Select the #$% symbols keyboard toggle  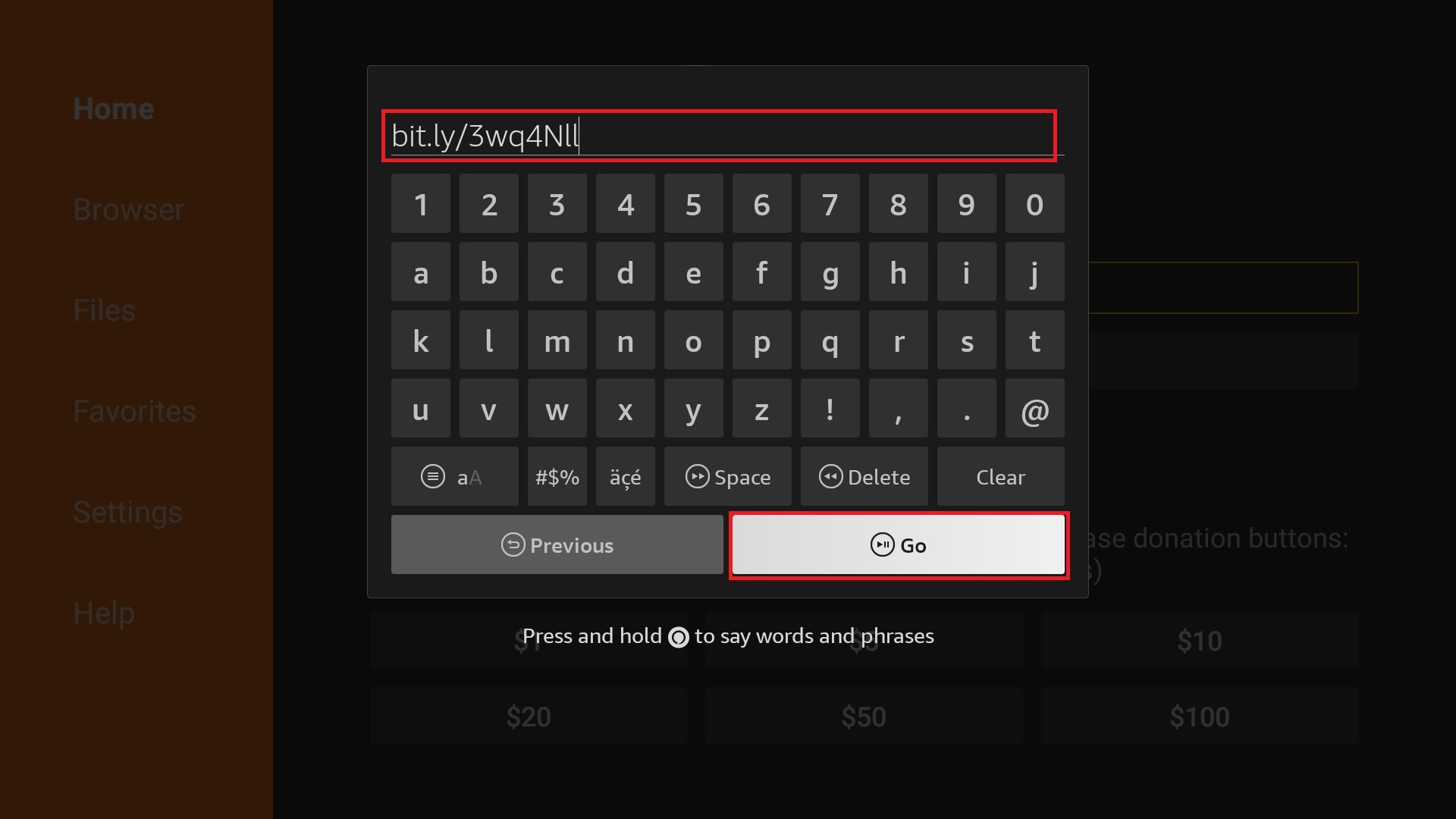click(x=557, y=476)
